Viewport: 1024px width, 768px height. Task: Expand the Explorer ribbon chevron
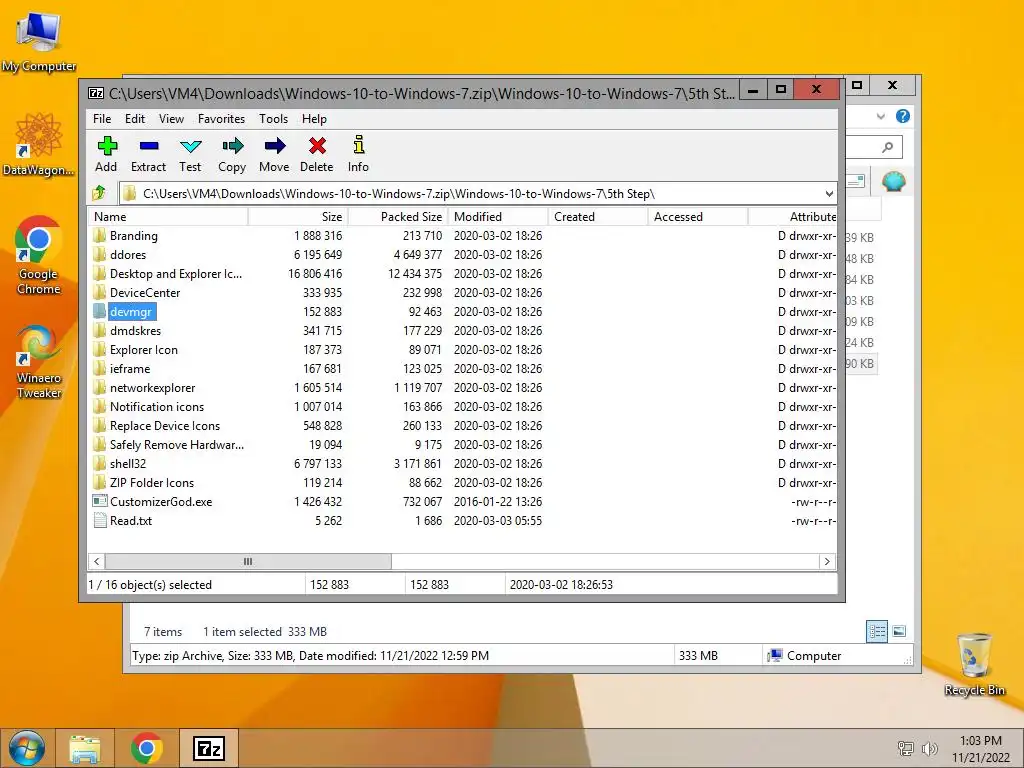(880, 116)
